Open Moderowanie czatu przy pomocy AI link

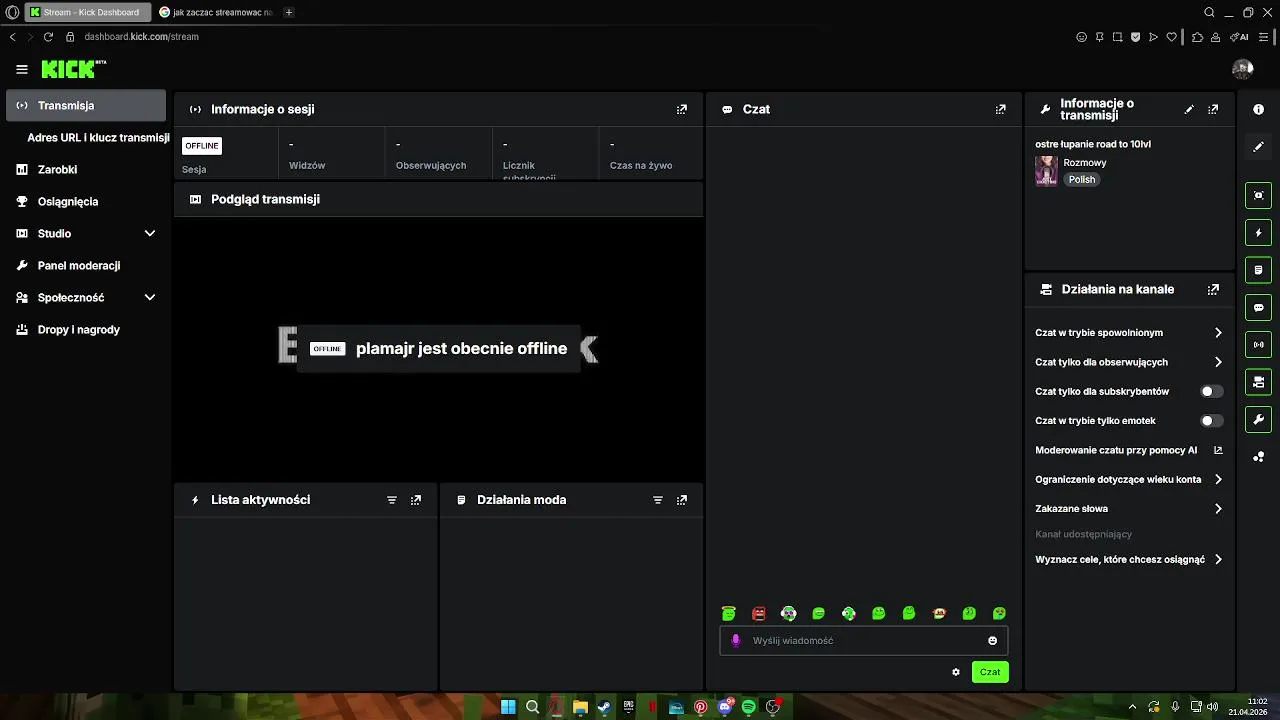click(x=1129, y=450)
